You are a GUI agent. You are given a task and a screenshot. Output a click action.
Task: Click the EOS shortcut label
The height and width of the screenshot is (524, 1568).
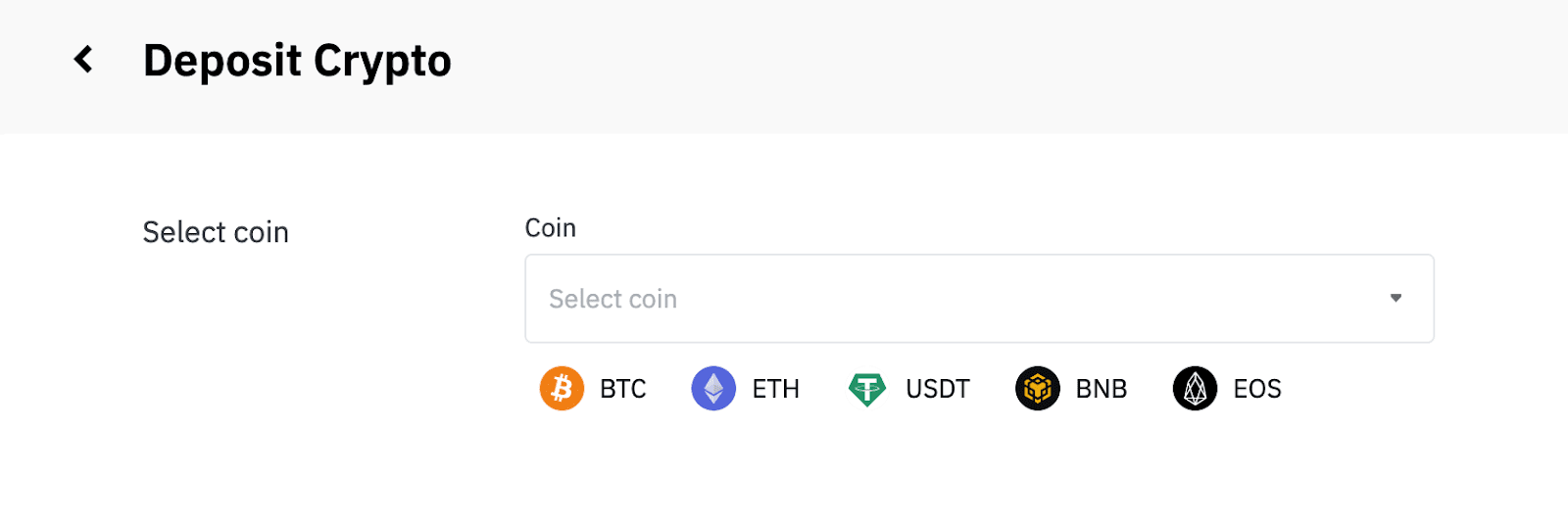click(x=1257, y=389)
